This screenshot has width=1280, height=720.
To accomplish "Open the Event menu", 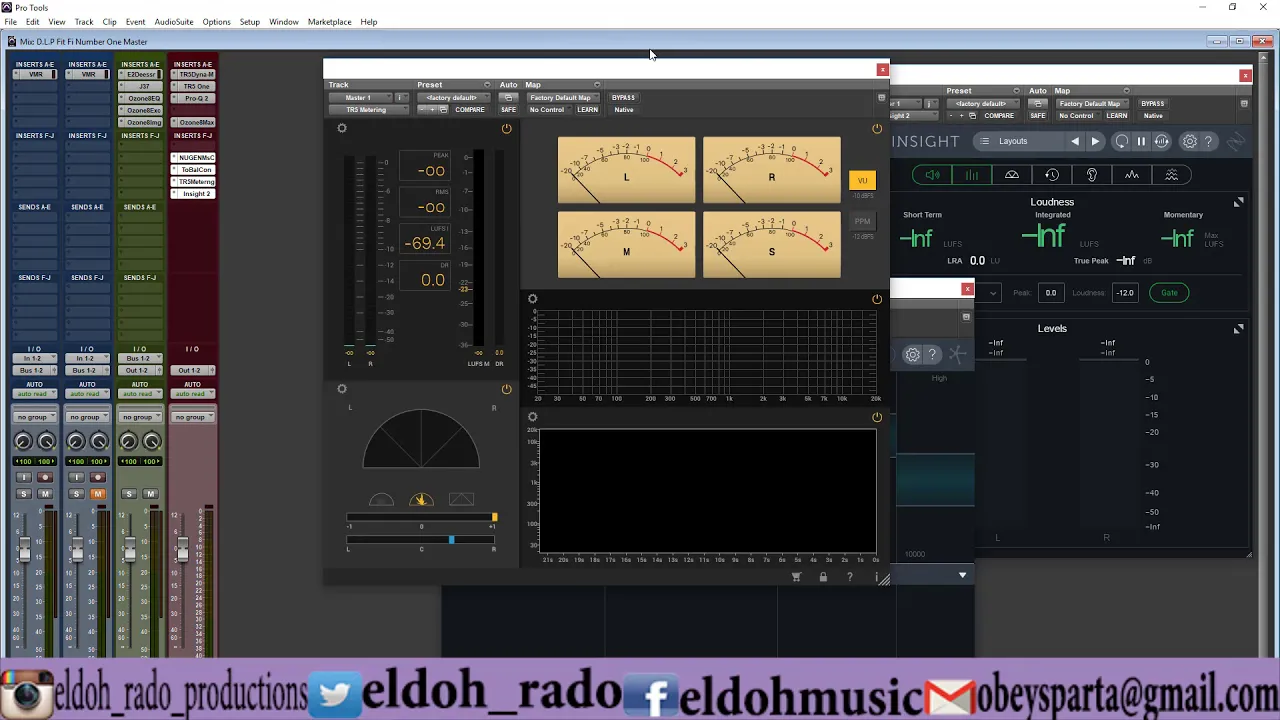I will 135,22.
